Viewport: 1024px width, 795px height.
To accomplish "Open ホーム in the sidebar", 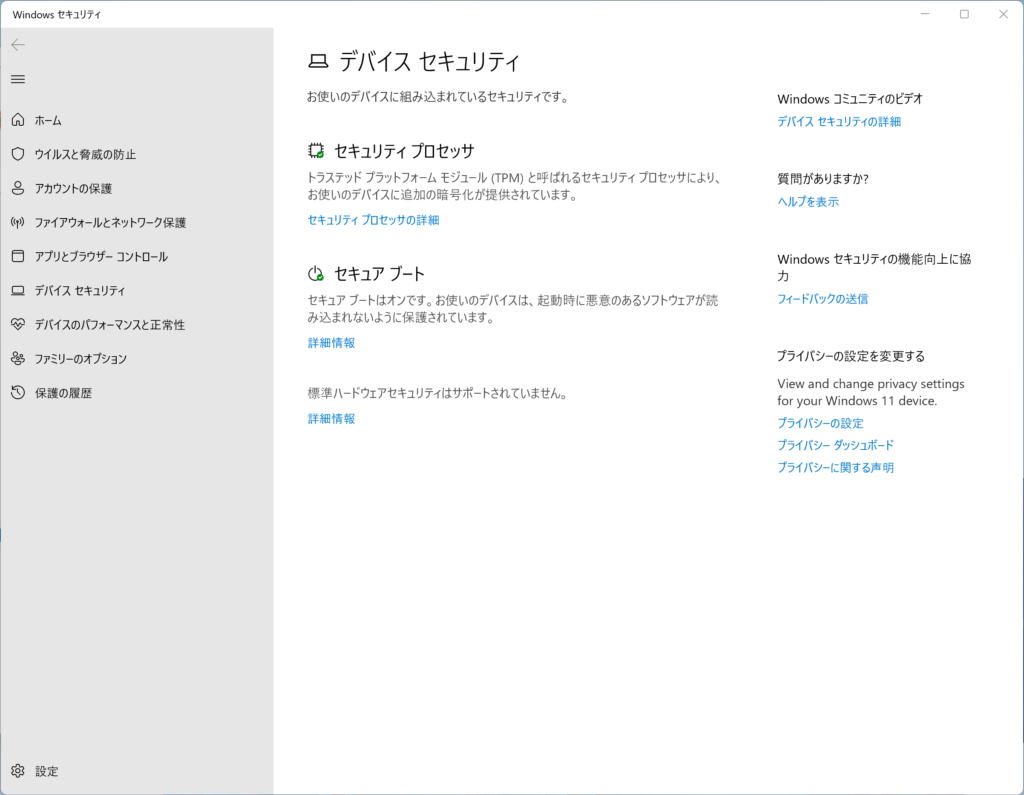I will pos(136,120).
